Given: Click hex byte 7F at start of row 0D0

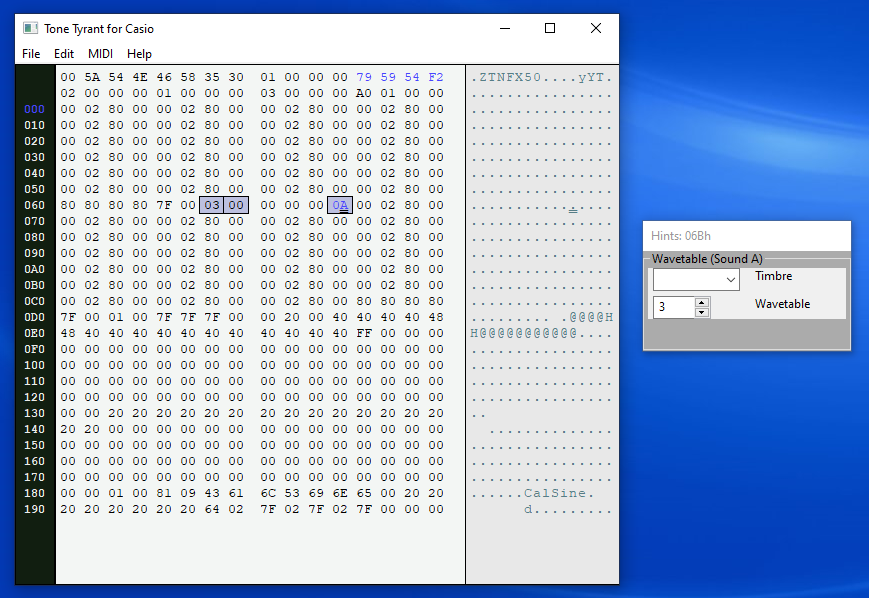Looking at the screenshot, I should coord(68,317).
